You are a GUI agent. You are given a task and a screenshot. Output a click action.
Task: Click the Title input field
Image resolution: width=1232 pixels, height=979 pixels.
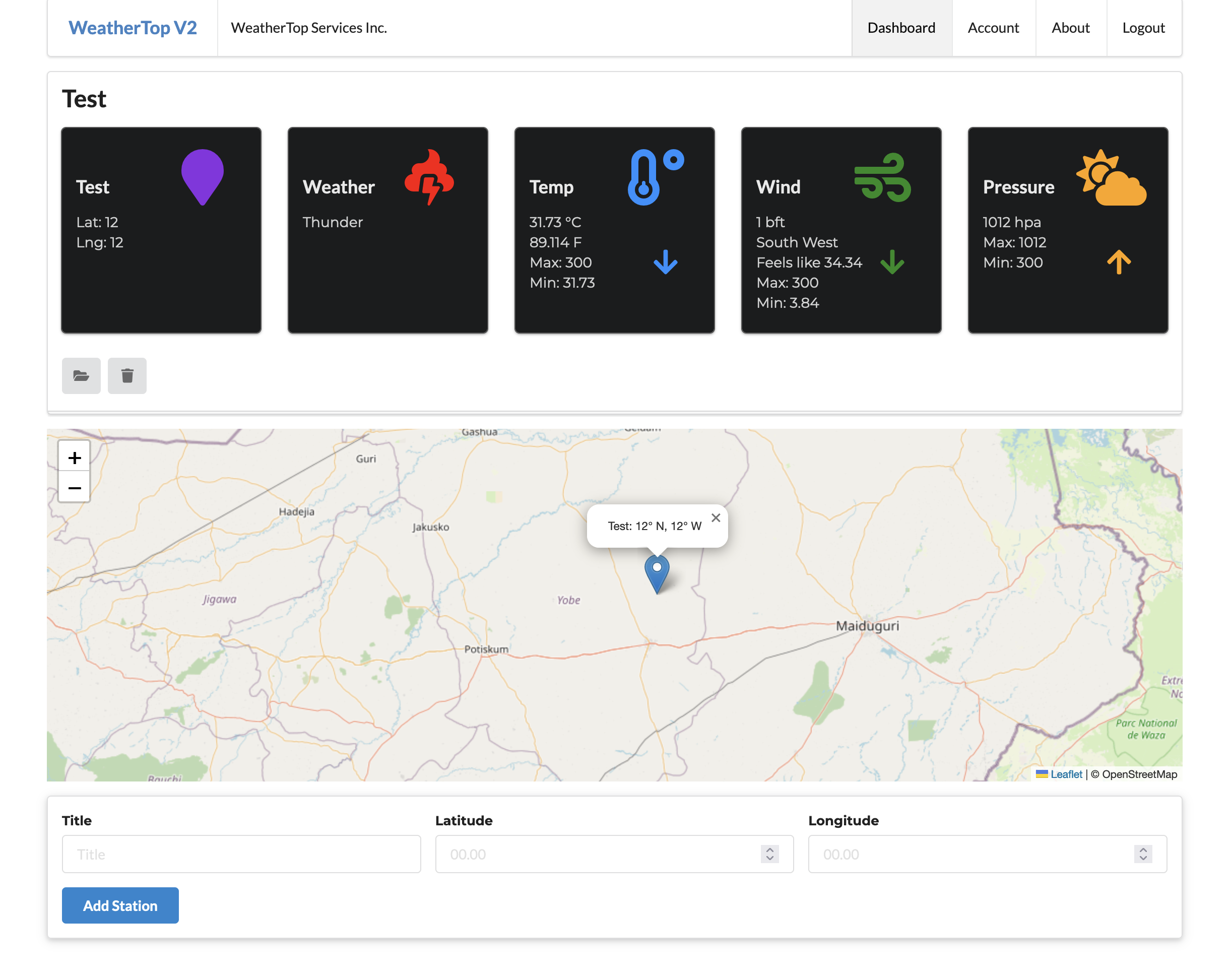[241, 854]
